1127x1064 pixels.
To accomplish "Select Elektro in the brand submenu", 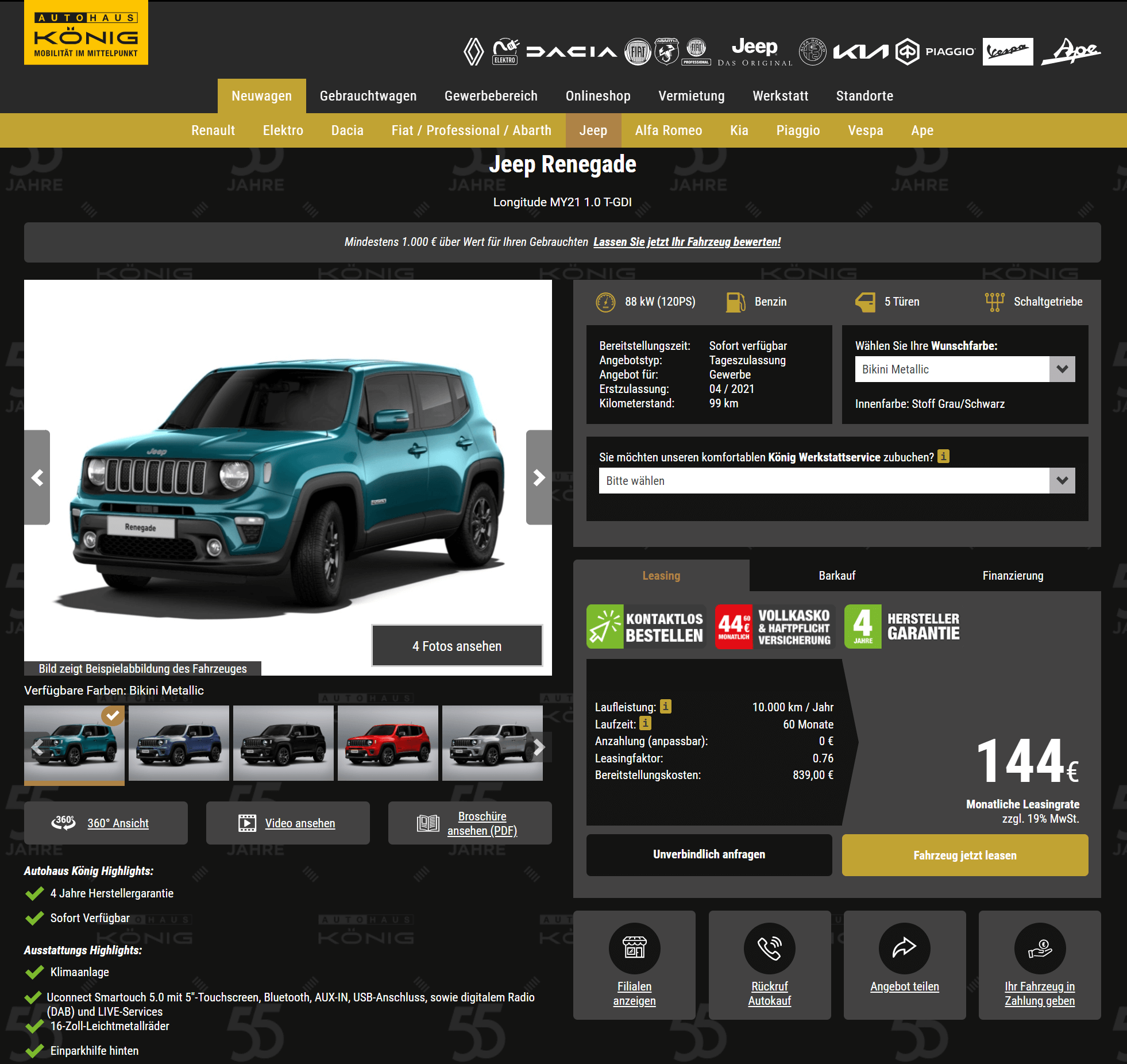I will pos(283,130).
